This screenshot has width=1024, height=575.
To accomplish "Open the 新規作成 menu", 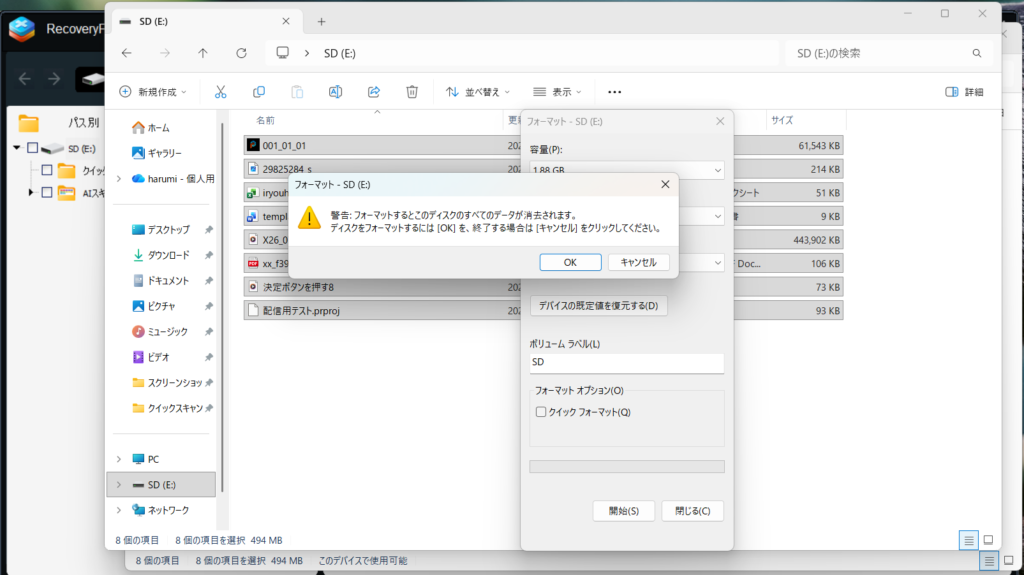I will (154, 92).
